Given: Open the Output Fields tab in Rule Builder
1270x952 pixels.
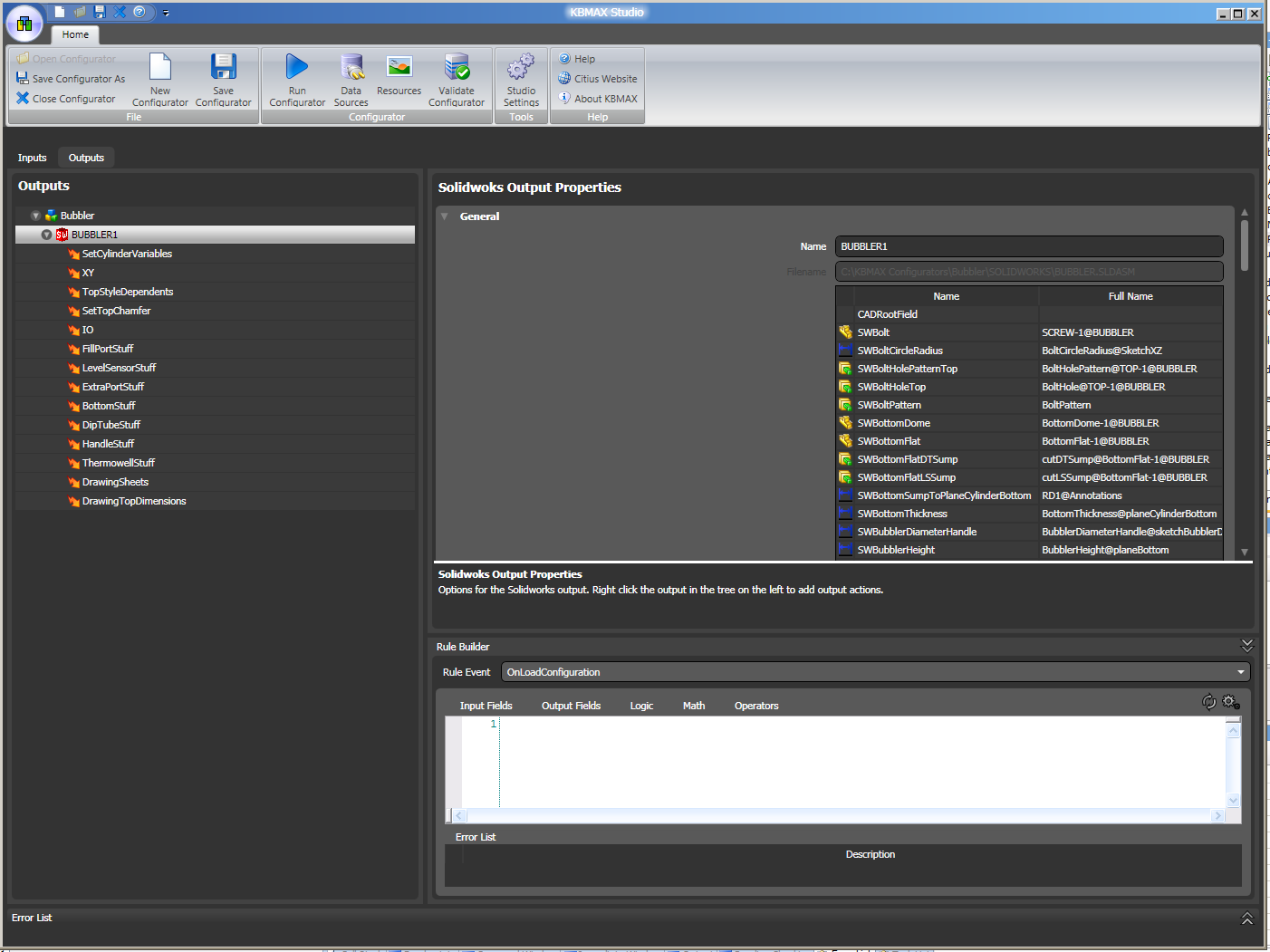Looking at the screenshot, I should pos(571,706).
